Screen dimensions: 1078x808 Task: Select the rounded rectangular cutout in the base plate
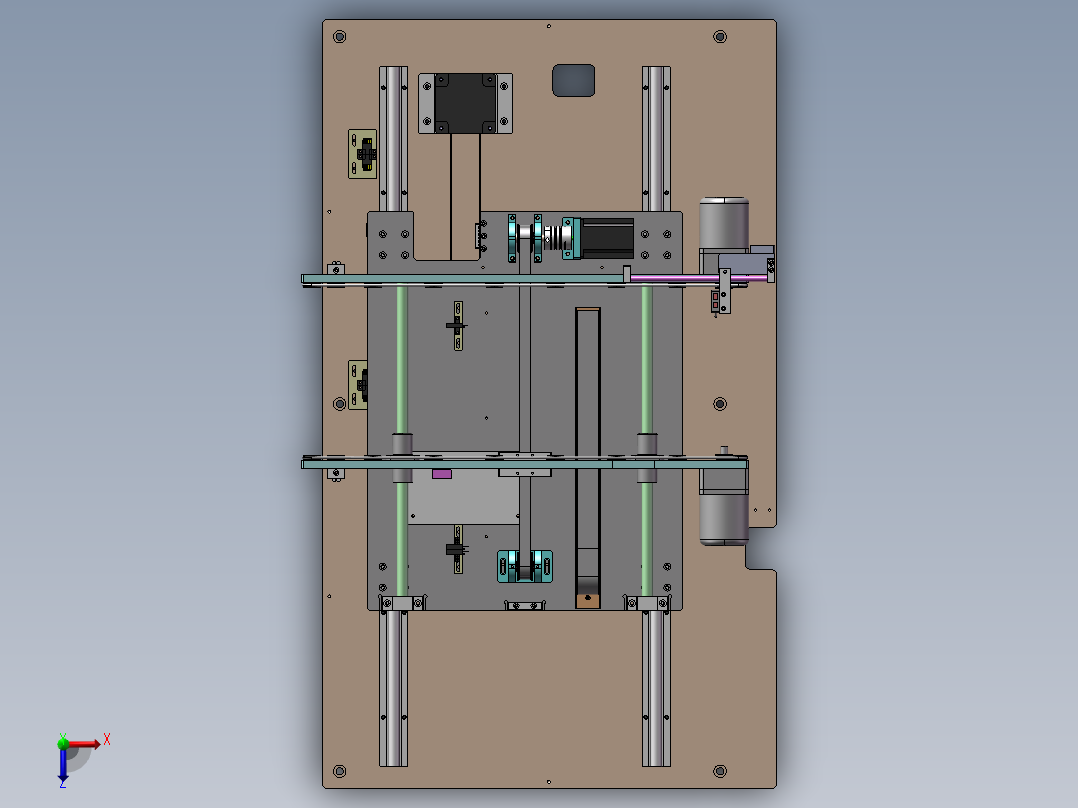coord(574,80)
